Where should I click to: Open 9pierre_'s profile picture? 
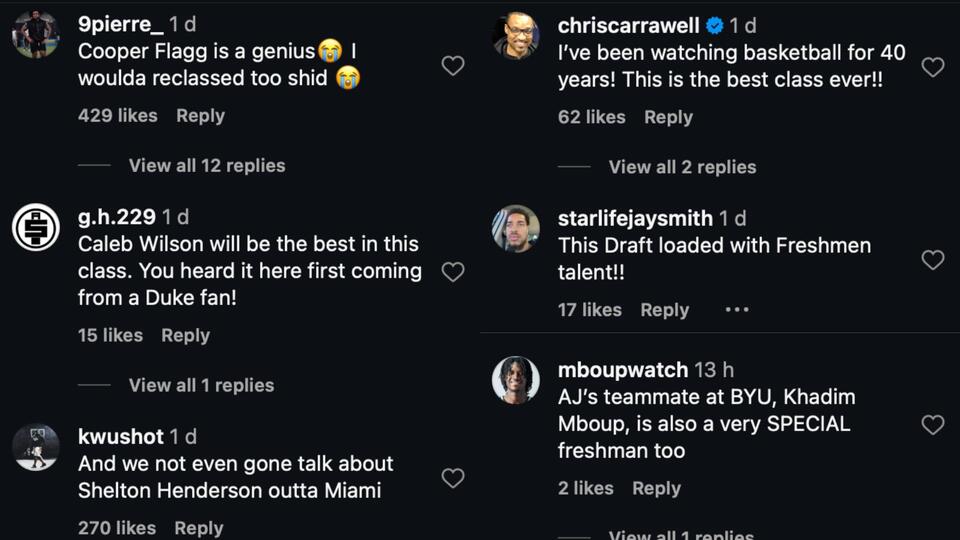36,35
